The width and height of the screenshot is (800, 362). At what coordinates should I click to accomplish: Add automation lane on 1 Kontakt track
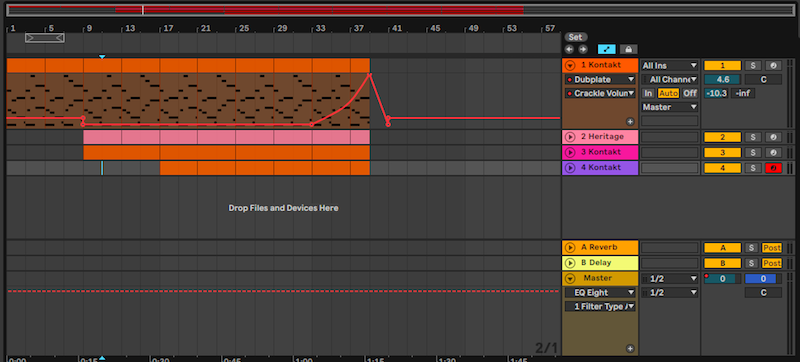630,121
